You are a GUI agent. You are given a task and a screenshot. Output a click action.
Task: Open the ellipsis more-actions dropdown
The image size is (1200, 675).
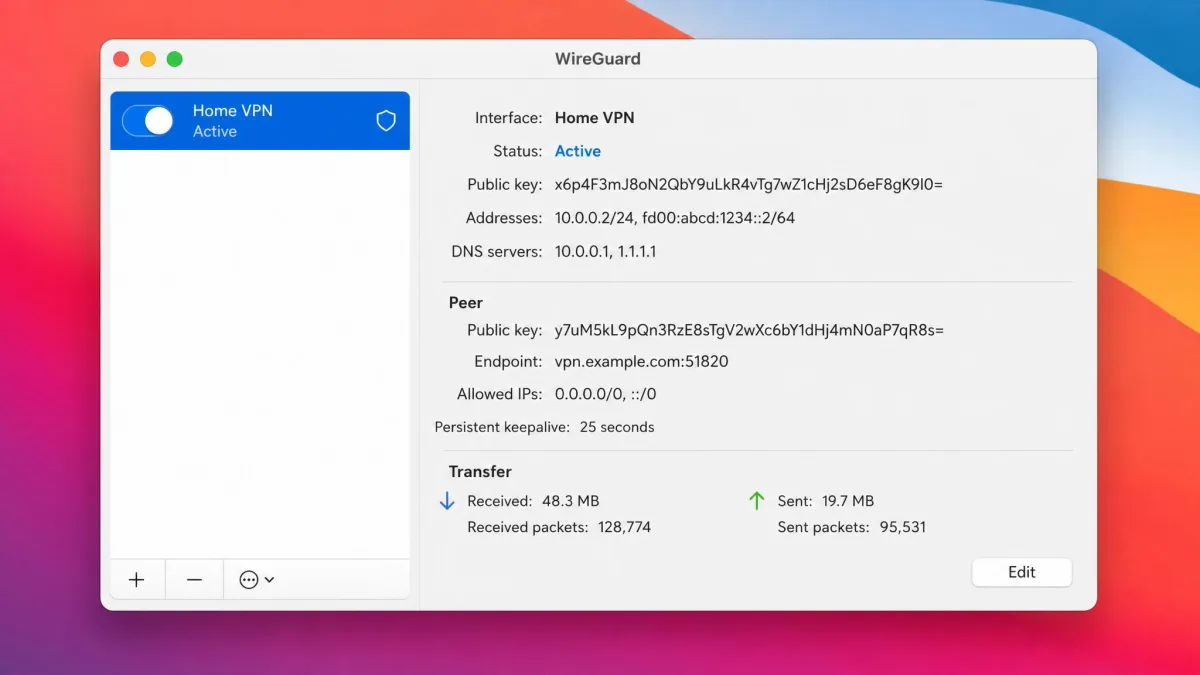pos(257,580)
